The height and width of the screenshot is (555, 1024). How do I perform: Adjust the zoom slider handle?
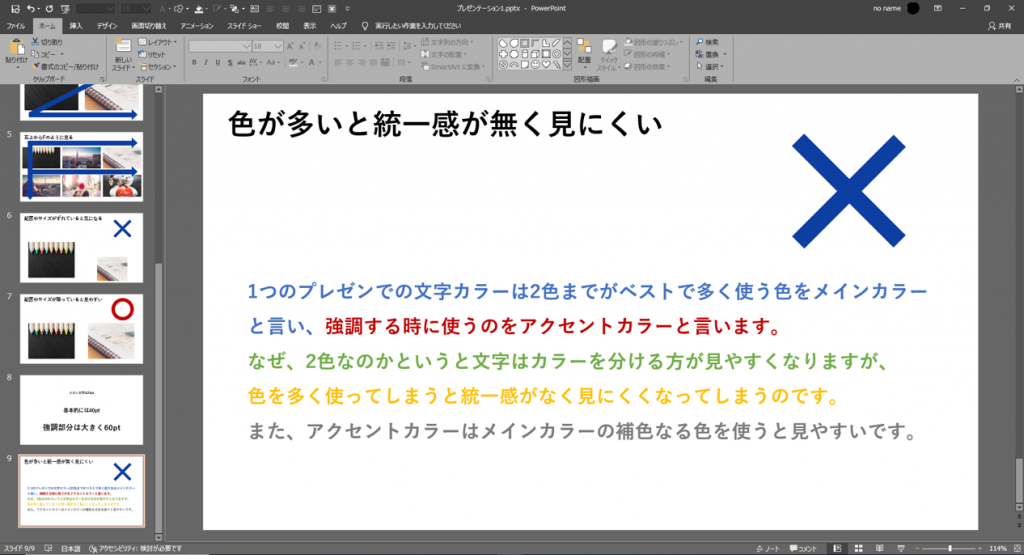[950, 548]
